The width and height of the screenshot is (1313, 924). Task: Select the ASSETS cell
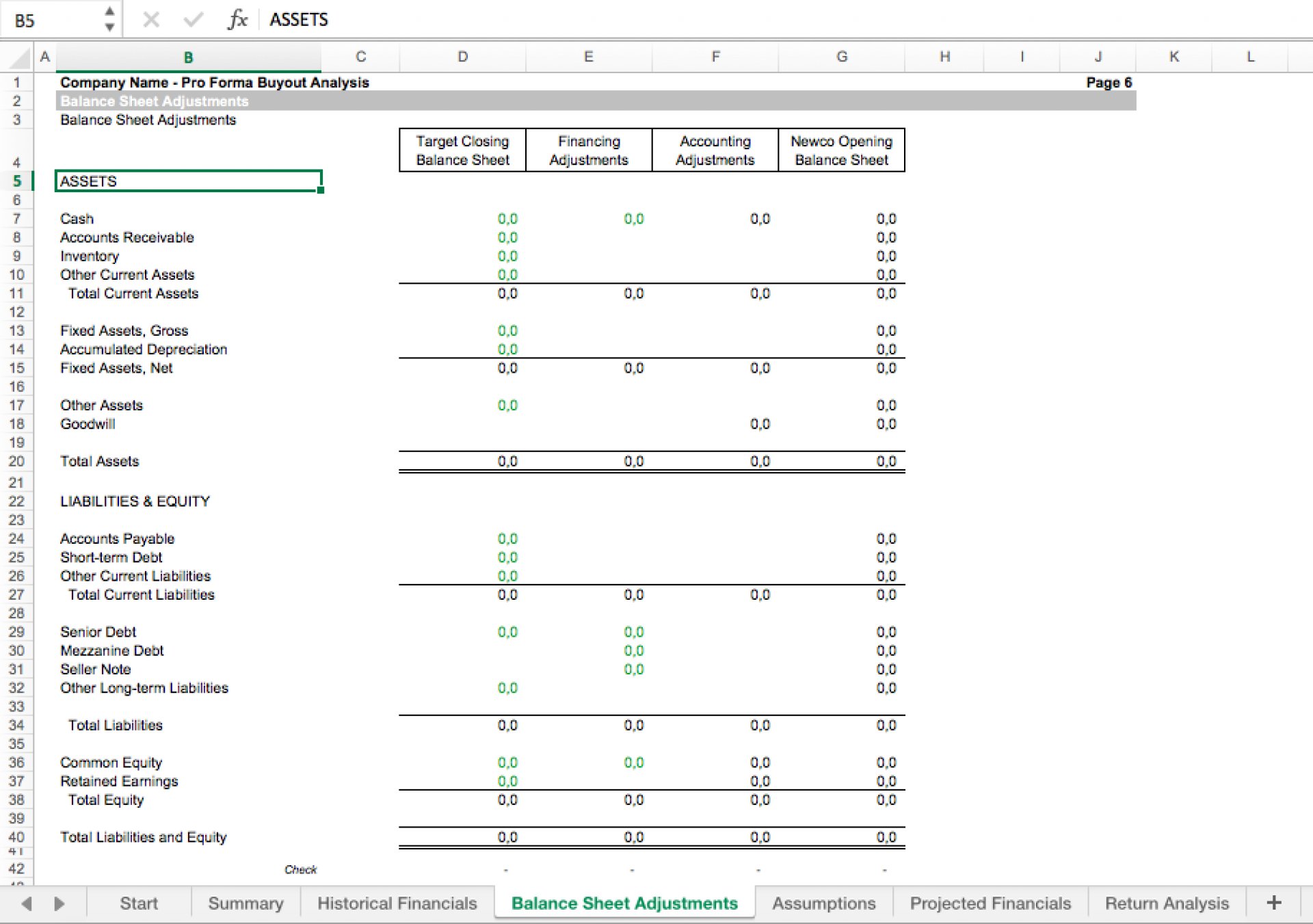[x=188, y=181]
